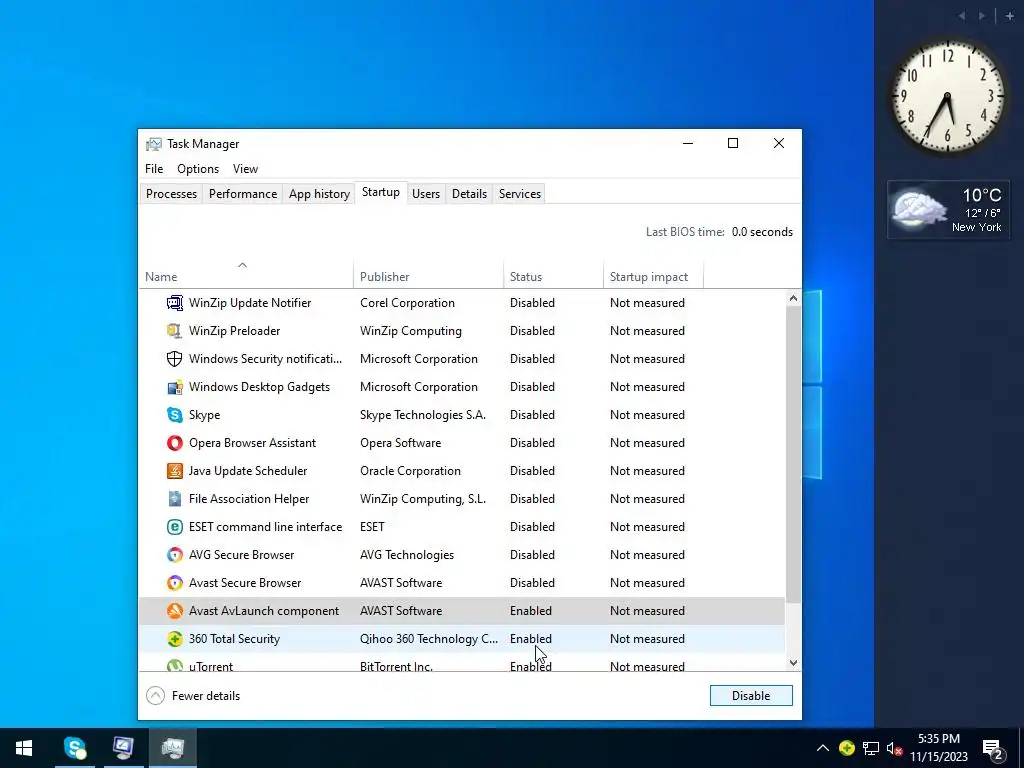Viewport: 1024px width, 768px height.
Task: Click the startup list scrollbar thumb
Action: pyautogui.click(x=793, y=453)
